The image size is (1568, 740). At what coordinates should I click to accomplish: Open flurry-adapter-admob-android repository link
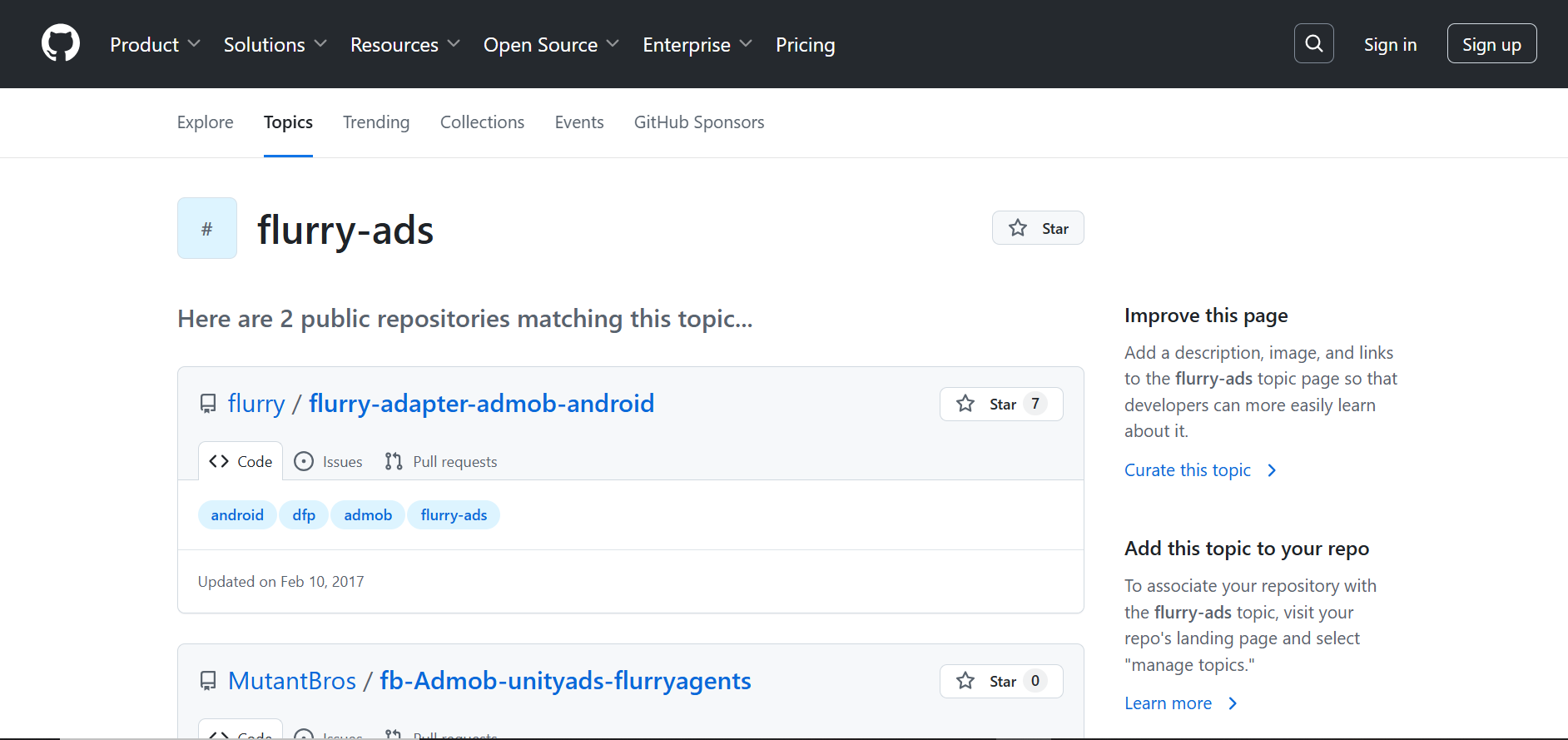coord(482,404)
